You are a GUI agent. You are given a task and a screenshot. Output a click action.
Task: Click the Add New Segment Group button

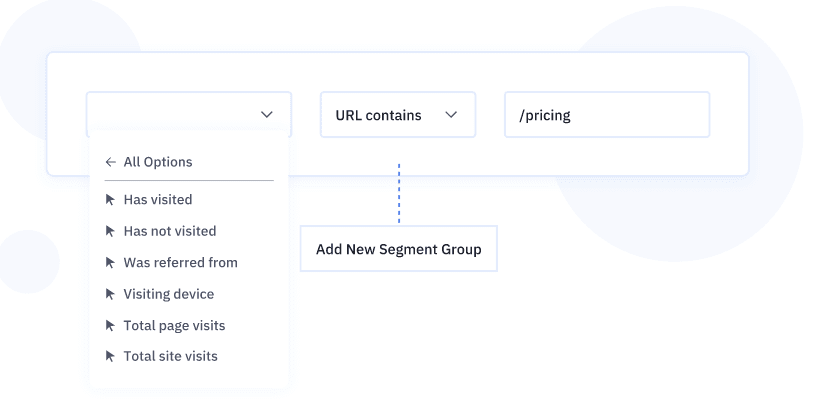point(398,249)
